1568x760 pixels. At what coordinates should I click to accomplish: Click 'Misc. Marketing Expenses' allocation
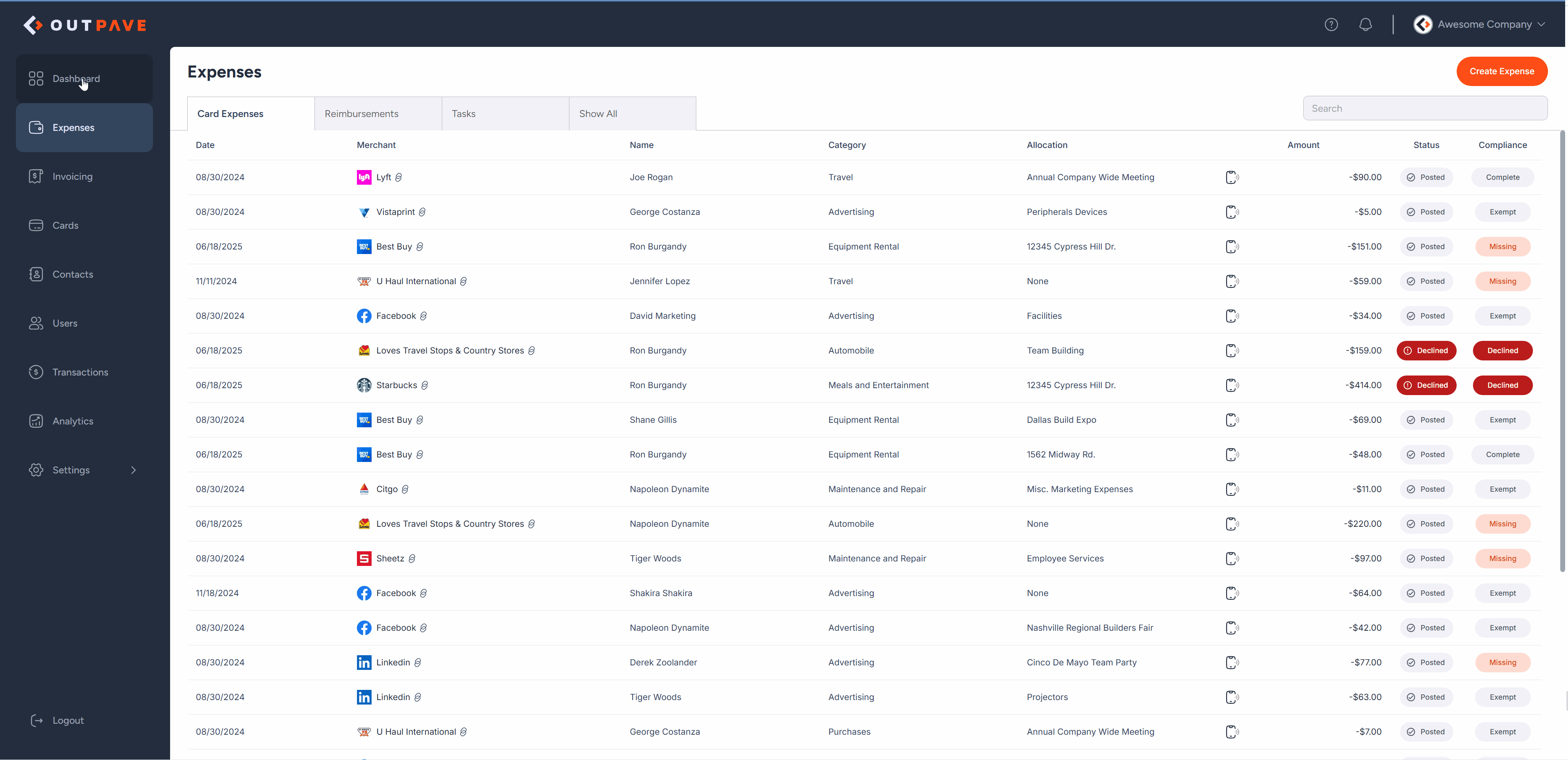(x=1079, y=489)
